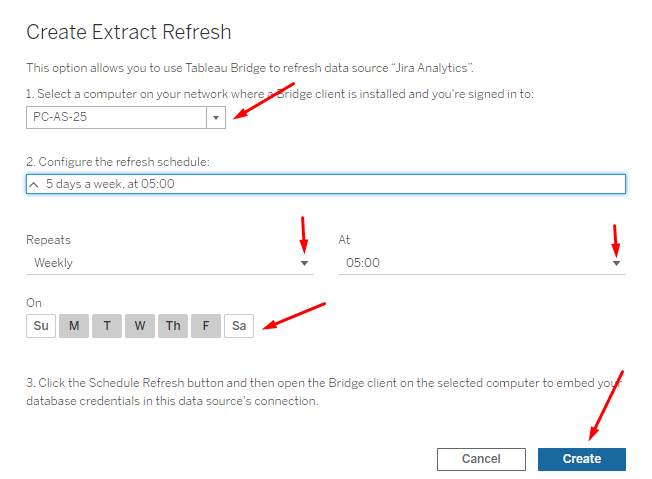Click the 'Repeats' field label
This screenshot has height=479, width=652.
tap(48, 240)
